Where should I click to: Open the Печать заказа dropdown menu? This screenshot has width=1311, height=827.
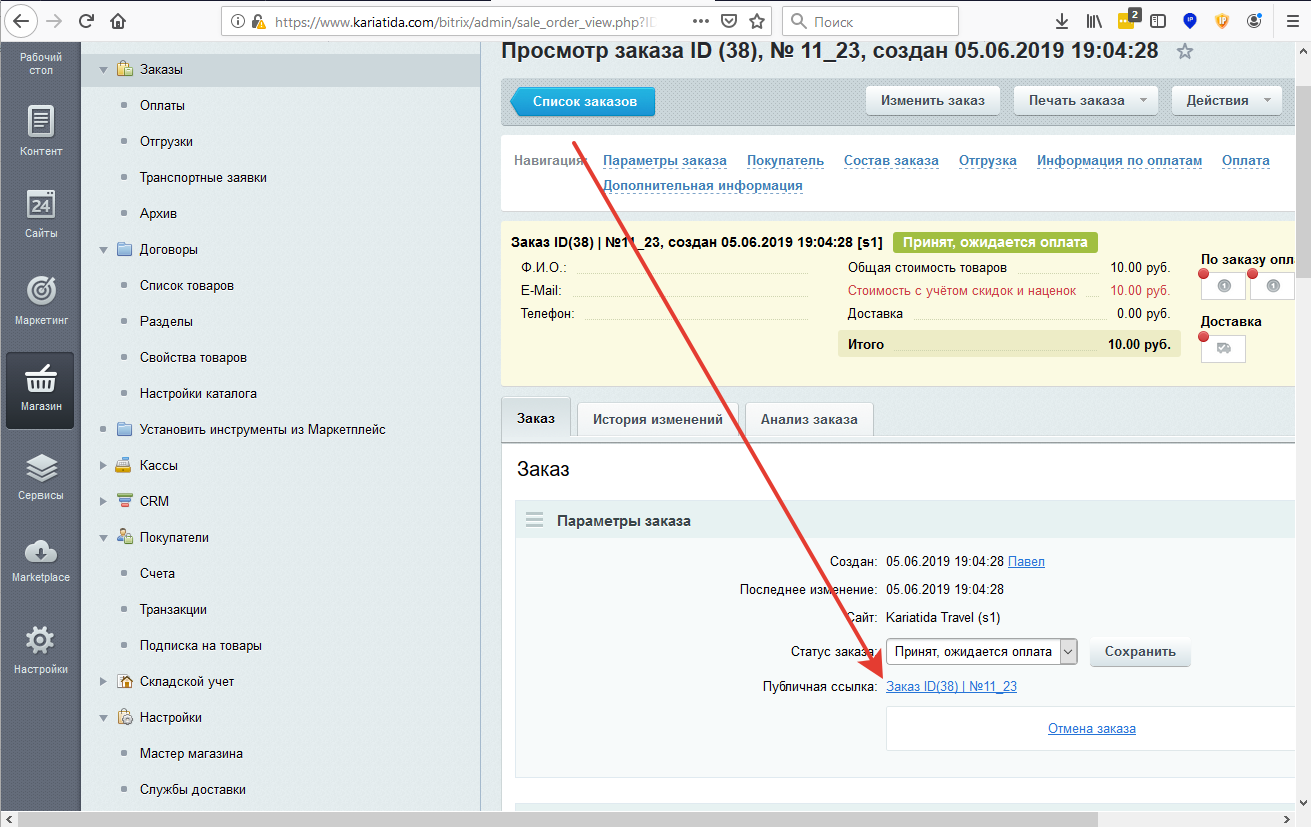point(1086,100)
